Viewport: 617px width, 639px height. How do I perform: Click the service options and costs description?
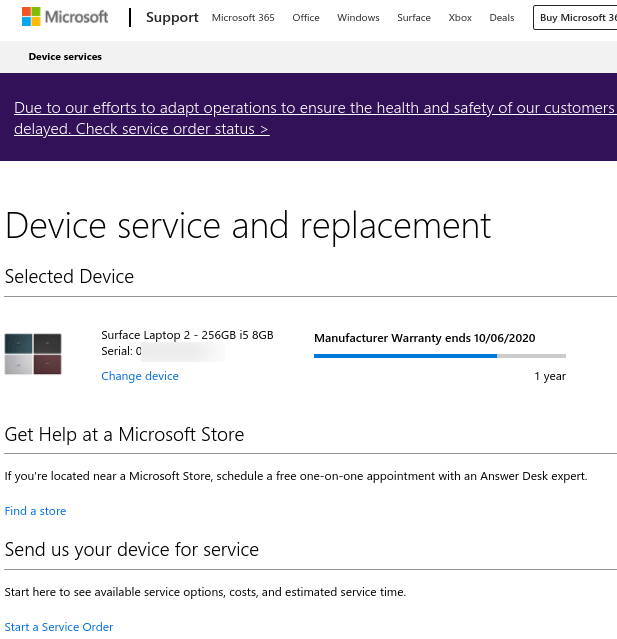click(205, 592)
